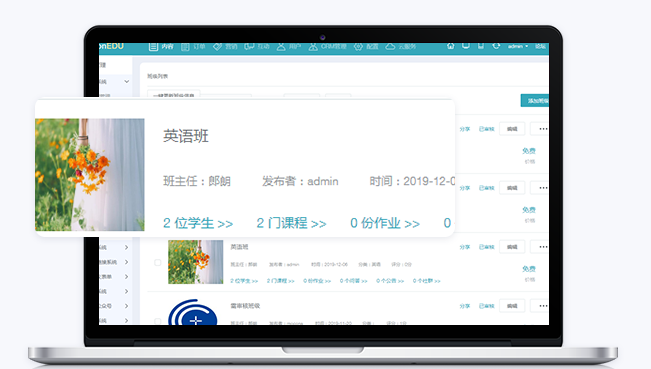Click 班主任：郎朗 on the enlarged card
Viewport: 651px width, 369px height.
pyautogui.click(x=197, y=181)
